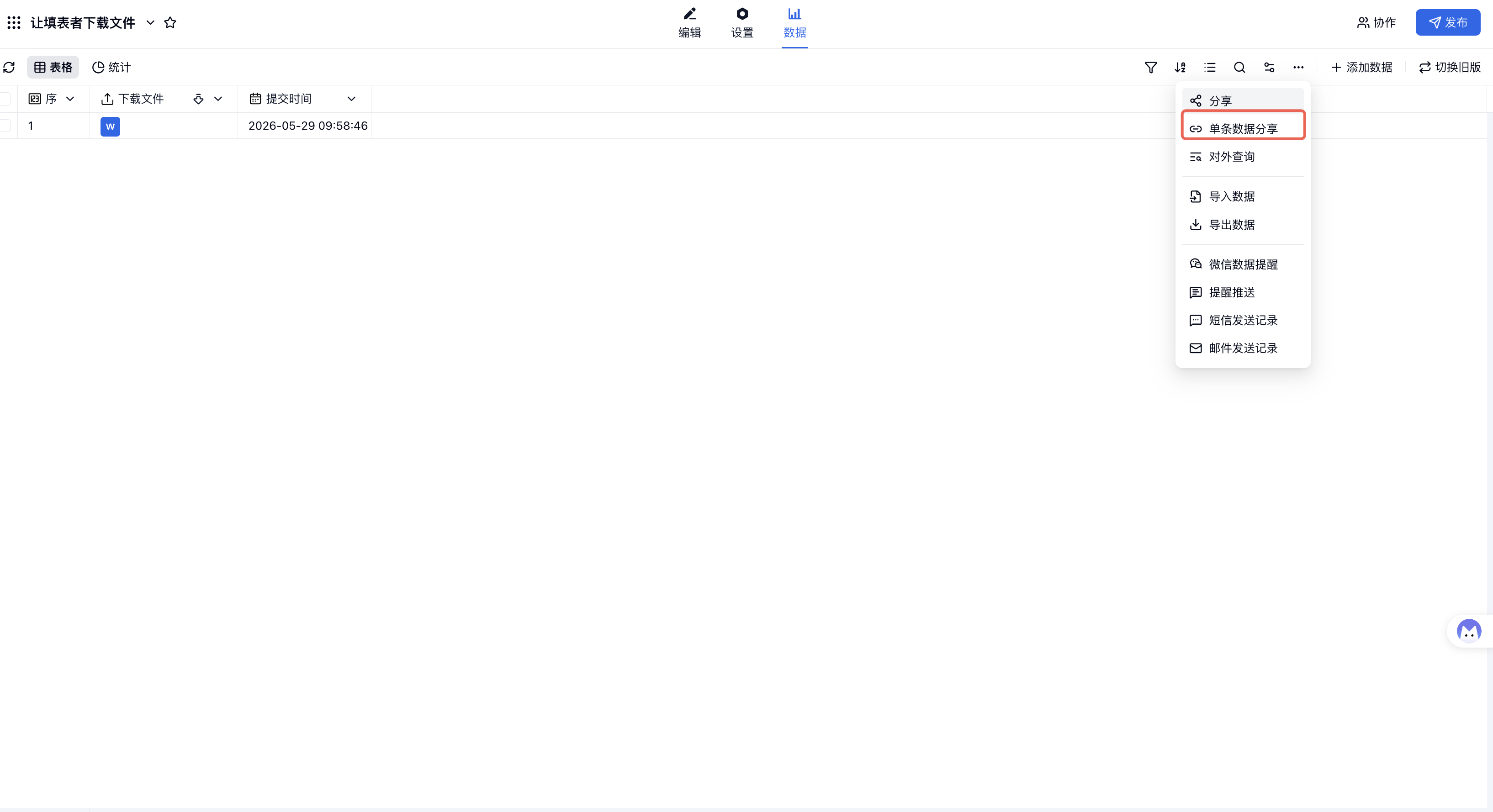This screenshot has width=1493, height=812.
Task: Open the filter funnel icon
Action: (x=1151, y=67)
